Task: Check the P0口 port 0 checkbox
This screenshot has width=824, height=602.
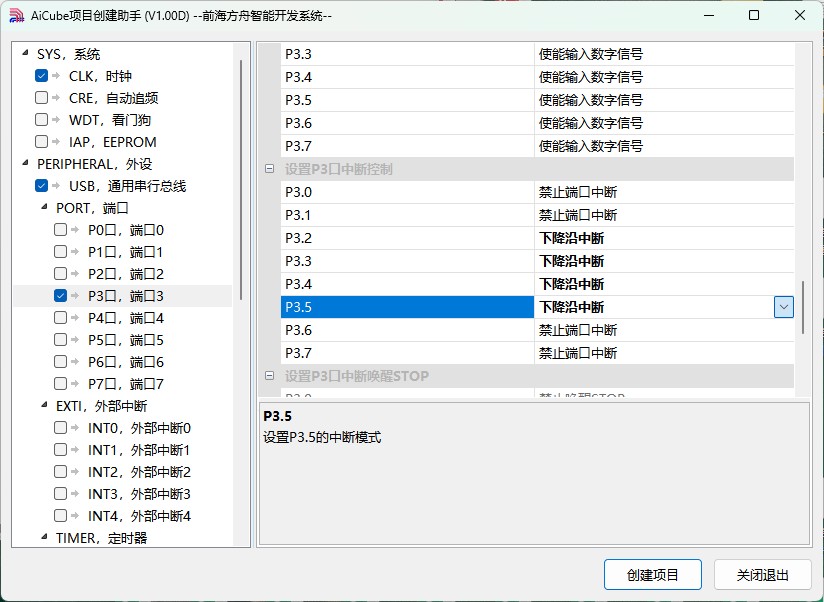Action: tap(60, 230)
